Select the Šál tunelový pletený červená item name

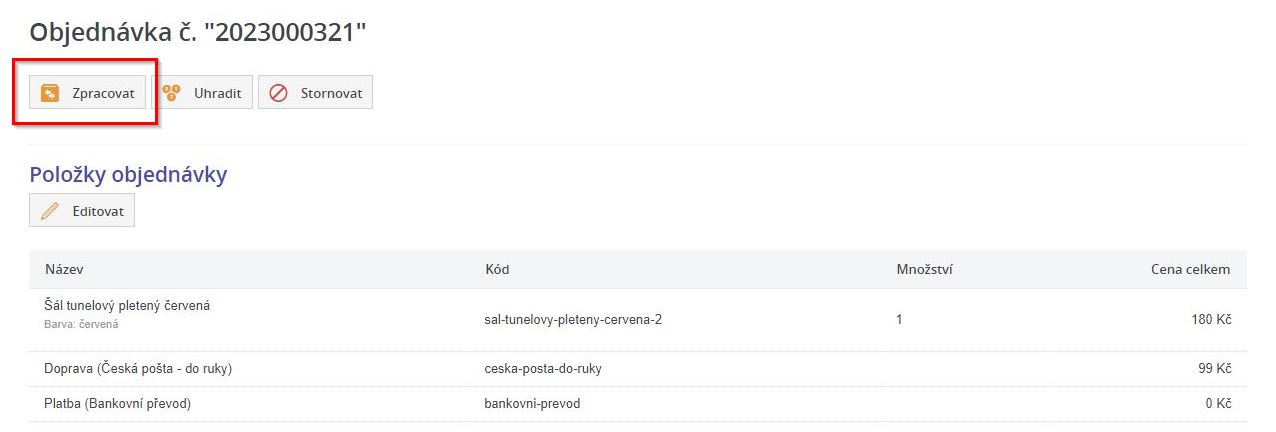[127, 305]
